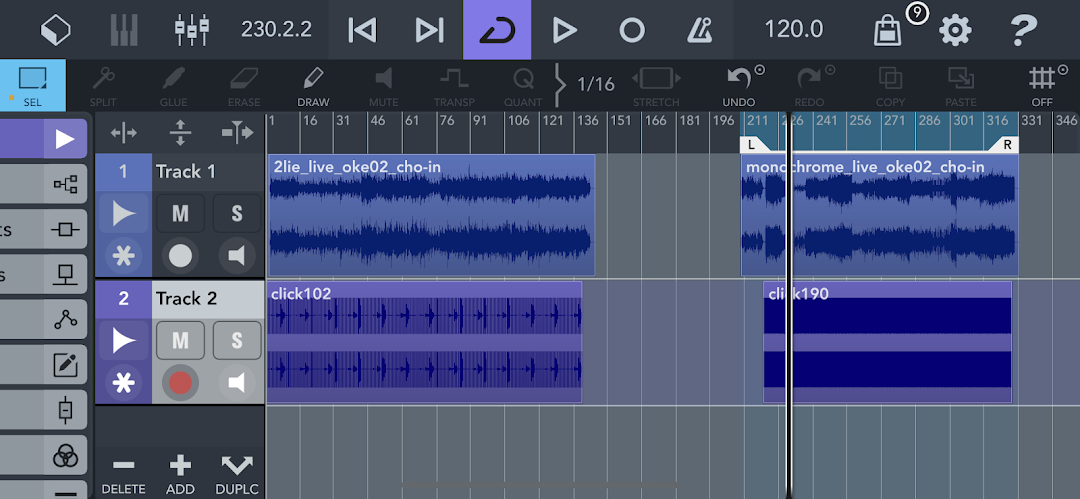Toggle Track 1 monitor speaker
The height and width of the screenshot is (499, 1080).
coord(237,256)
